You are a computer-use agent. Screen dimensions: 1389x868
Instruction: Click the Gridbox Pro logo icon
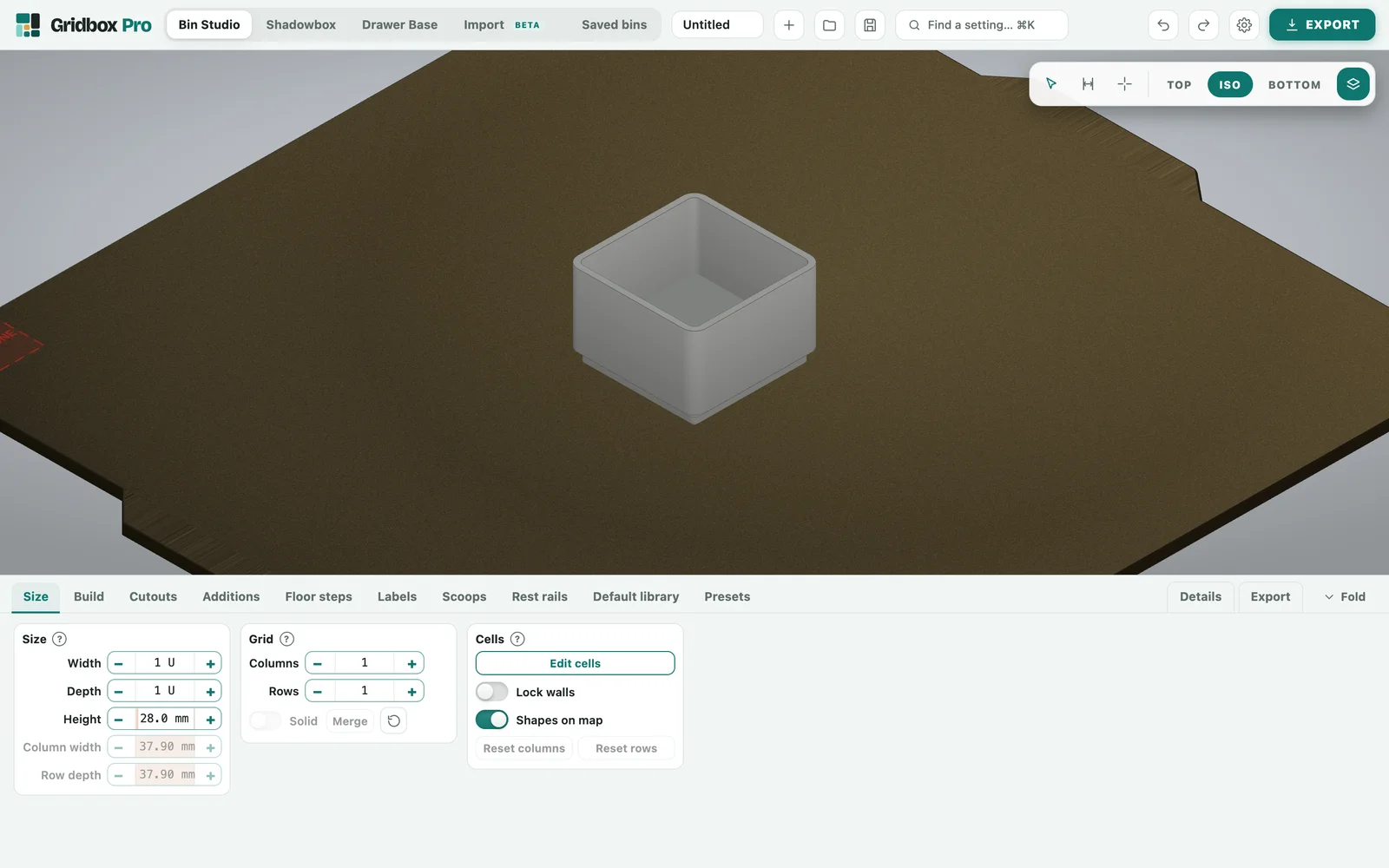(28, 25)
